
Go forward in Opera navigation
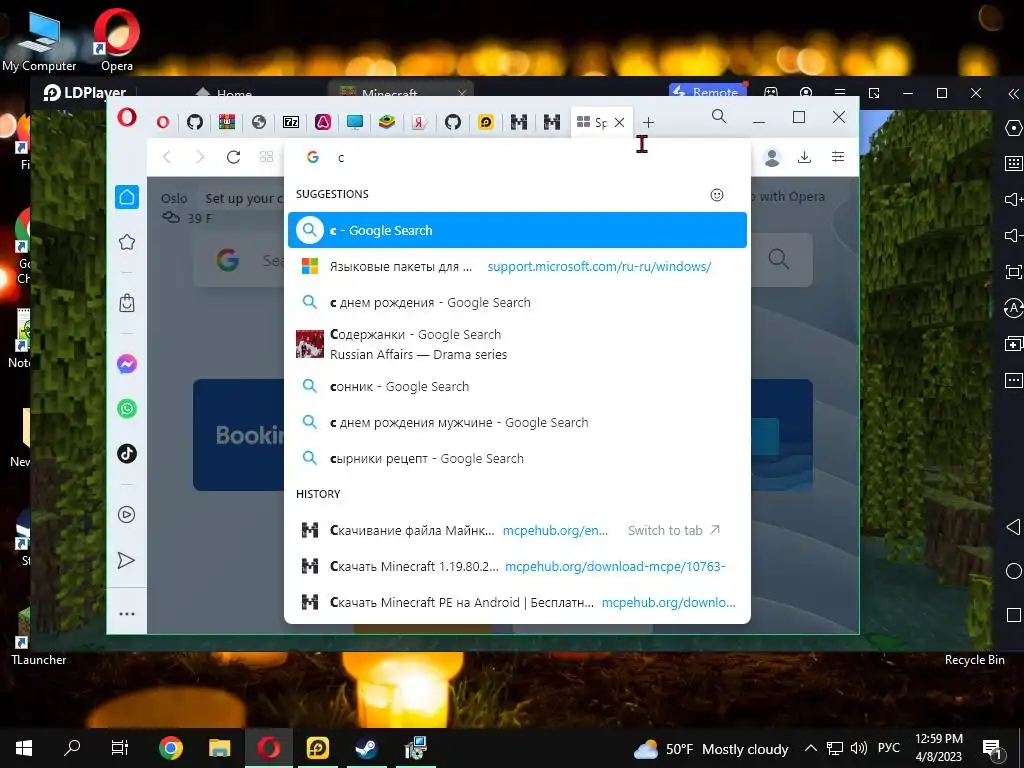[x=200, y=157]
